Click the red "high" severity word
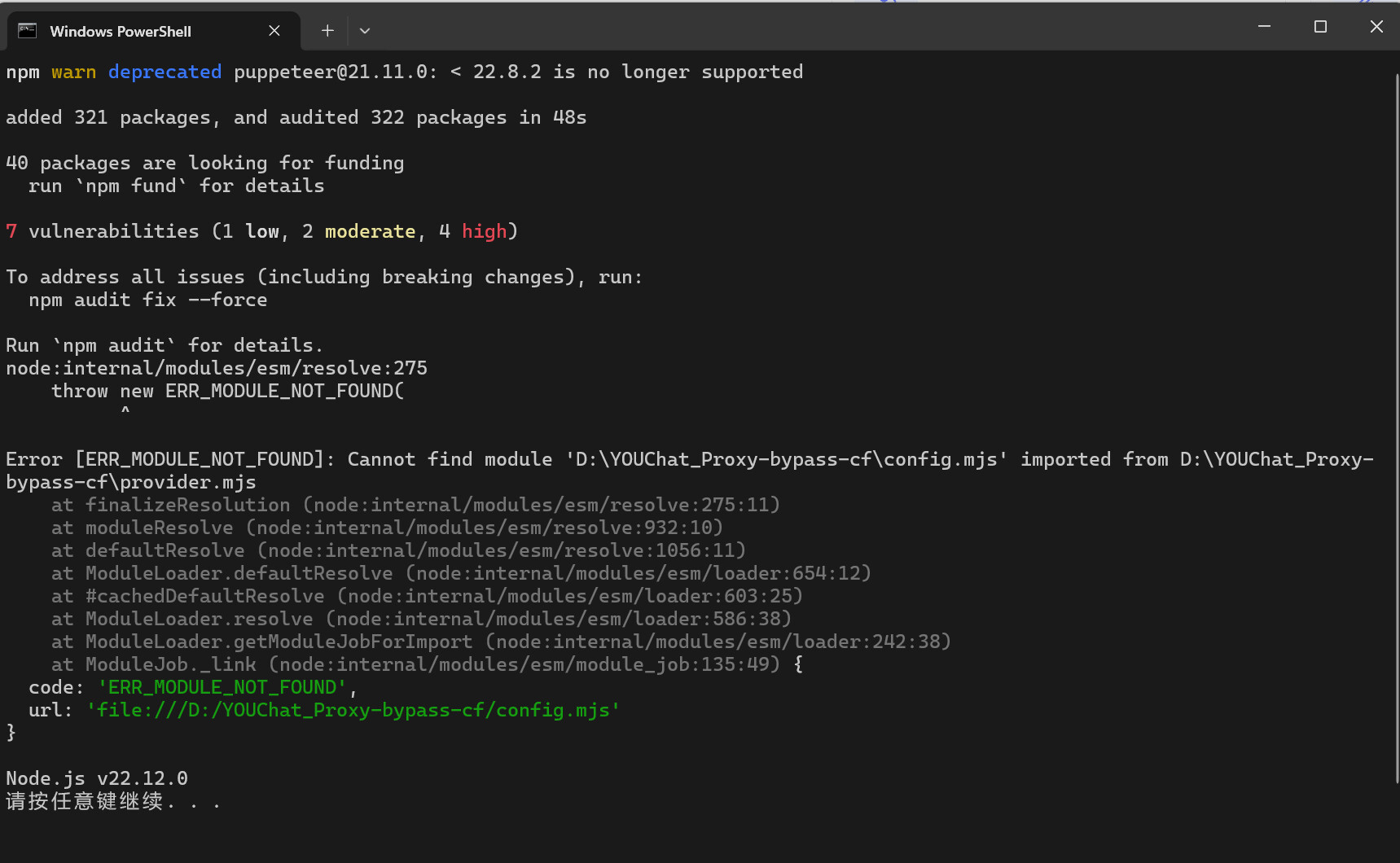This screenshot has height=863, width=1400. 484,232
